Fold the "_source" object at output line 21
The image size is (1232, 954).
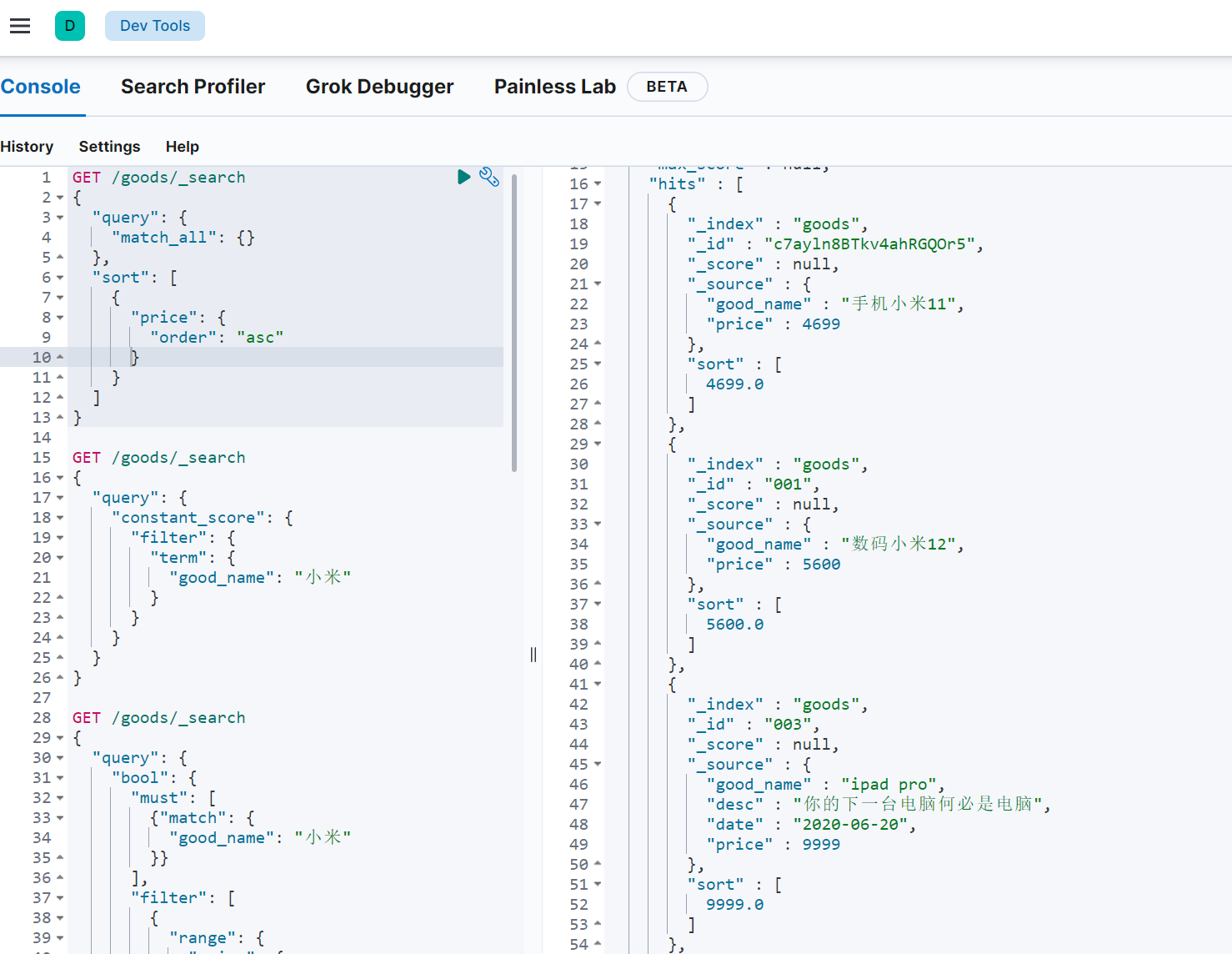(x=598, y=284)
